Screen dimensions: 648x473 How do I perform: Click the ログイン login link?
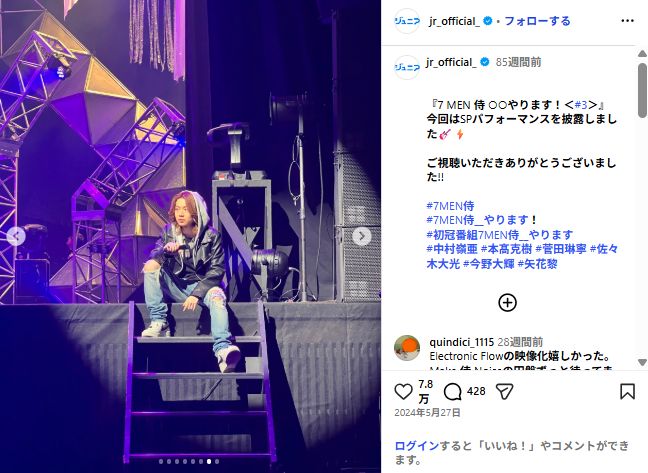[417, 446]
